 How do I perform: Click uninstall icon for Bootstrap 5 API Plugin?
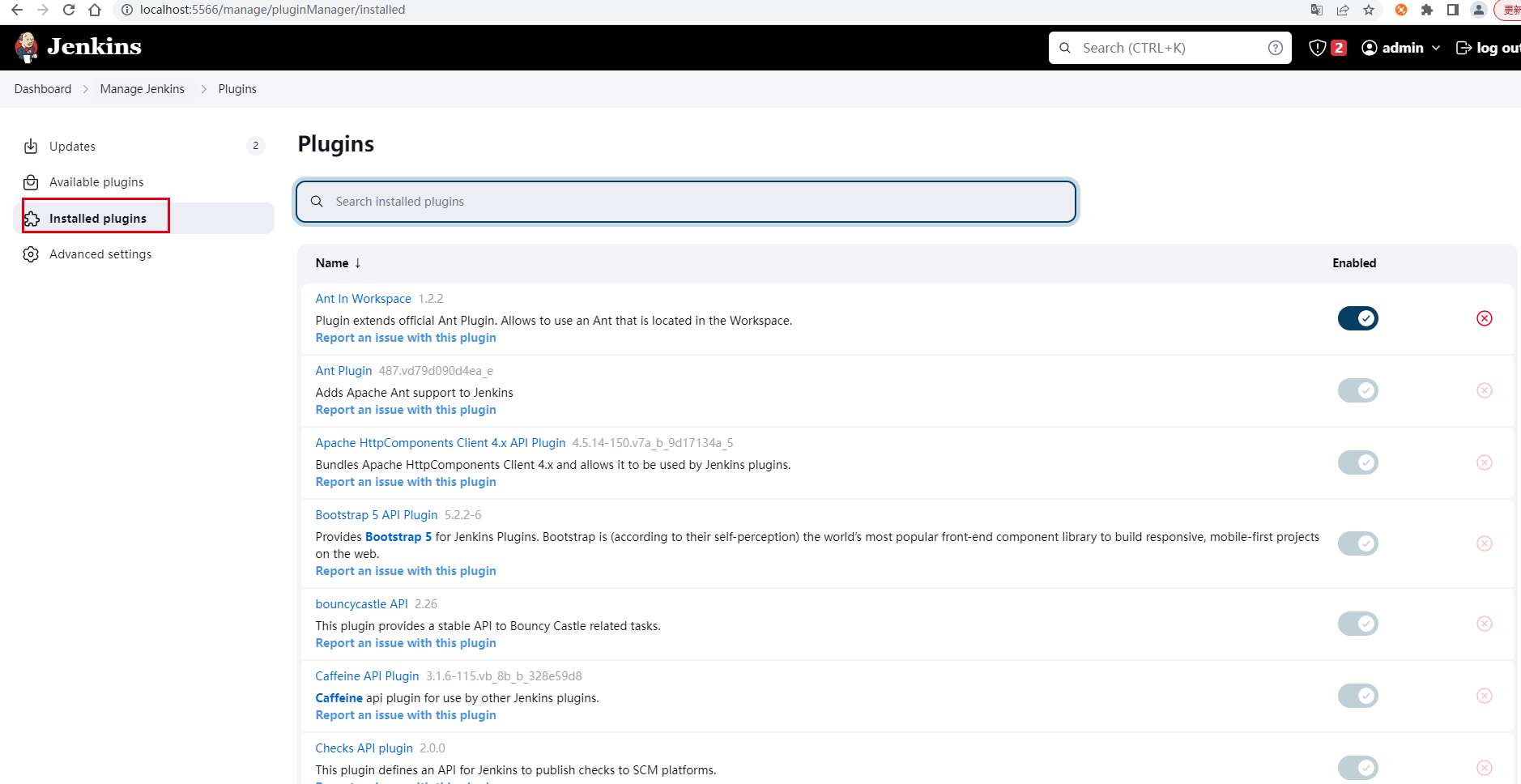pyautogui.click(x=1485, y=543)
